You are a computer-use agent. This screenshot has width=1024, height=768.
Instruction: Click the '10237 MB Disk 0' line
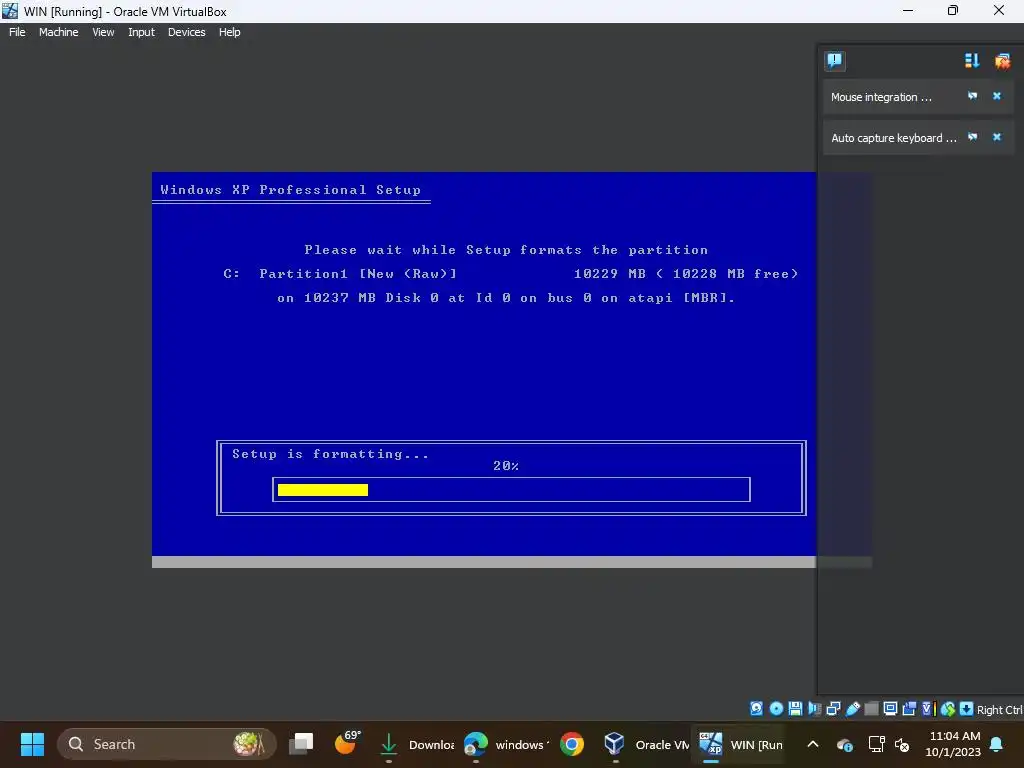coord(506,298)
